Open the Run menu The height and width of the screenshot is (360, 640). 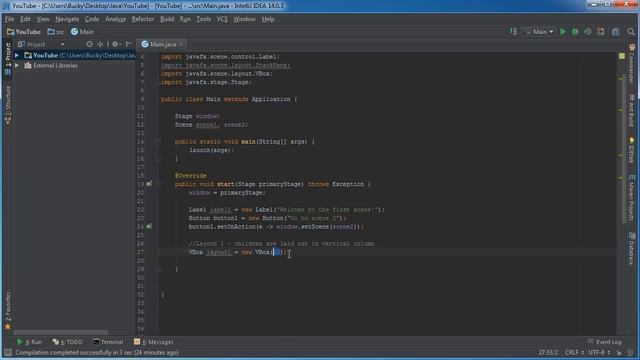pos(185,19)
